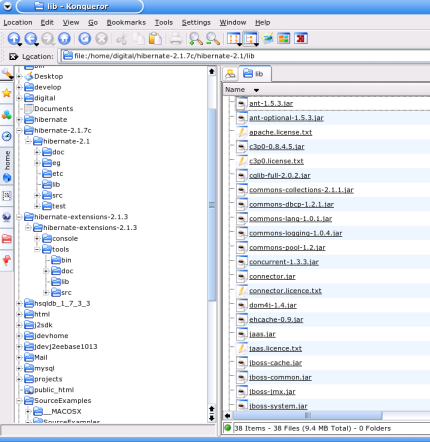Screen dimensions: 430x442
Task: Select the public_html folder in tree
Action: [x=54, y=390]
